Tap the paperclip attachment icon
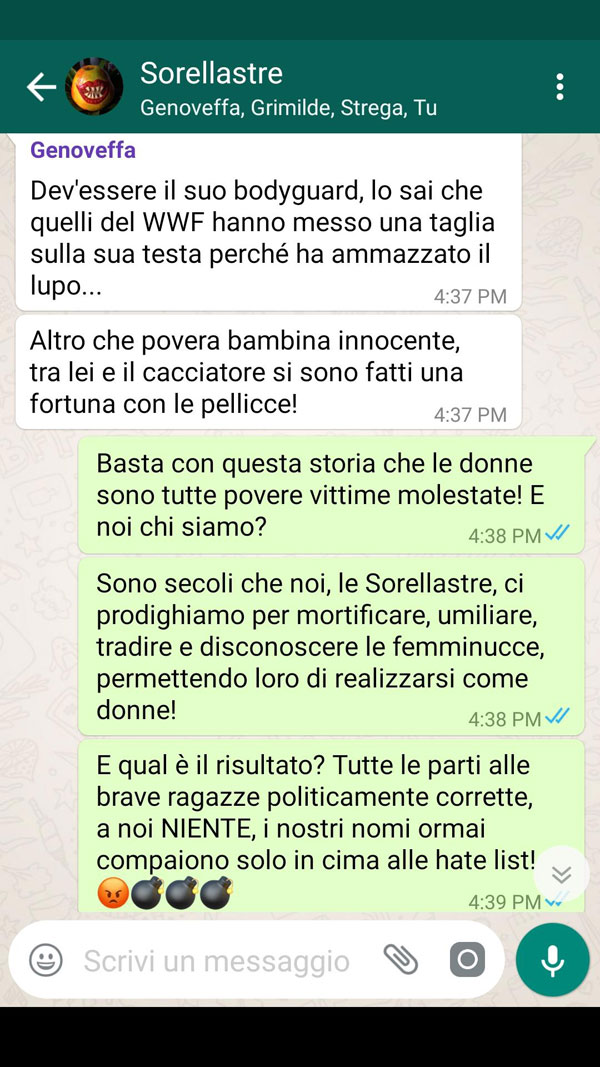 click(x=400, y=960)
